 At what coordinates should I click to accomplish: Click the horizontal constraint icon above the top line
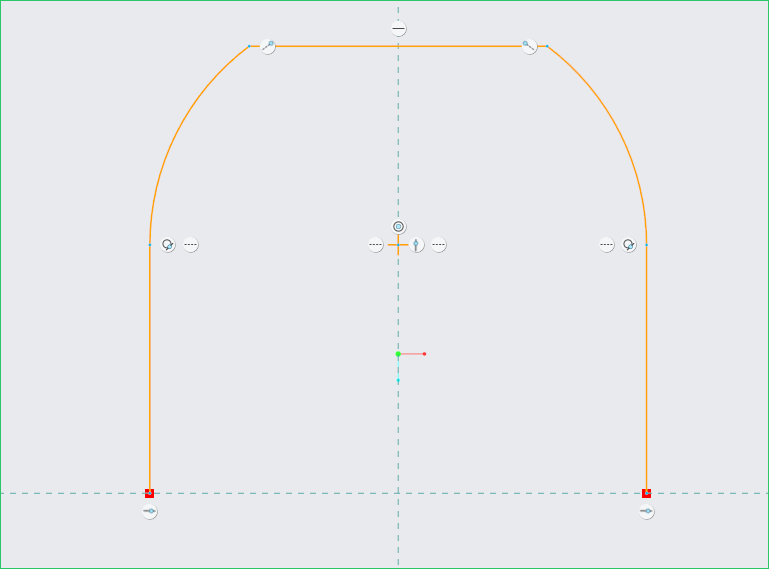pyautogui.click(x=399, y=29)
